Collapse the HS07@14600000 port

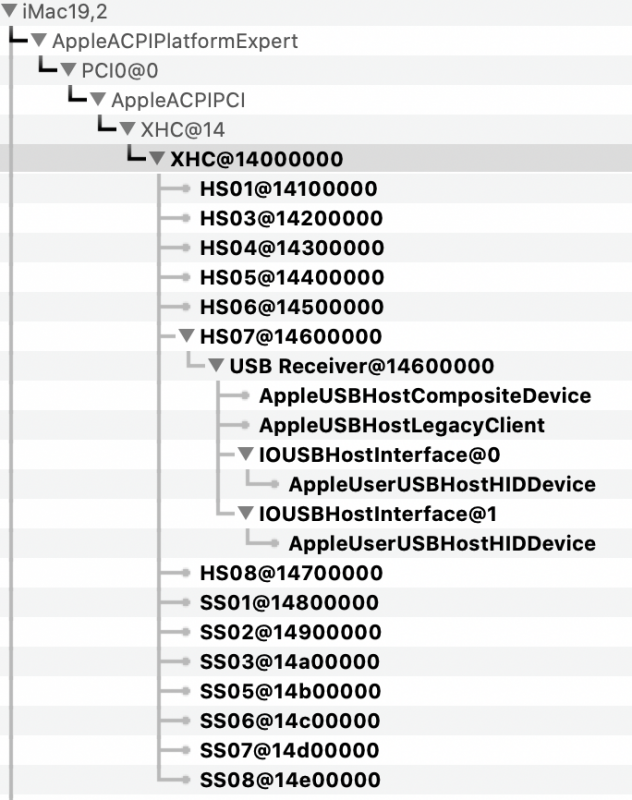(x=187, y=337)
